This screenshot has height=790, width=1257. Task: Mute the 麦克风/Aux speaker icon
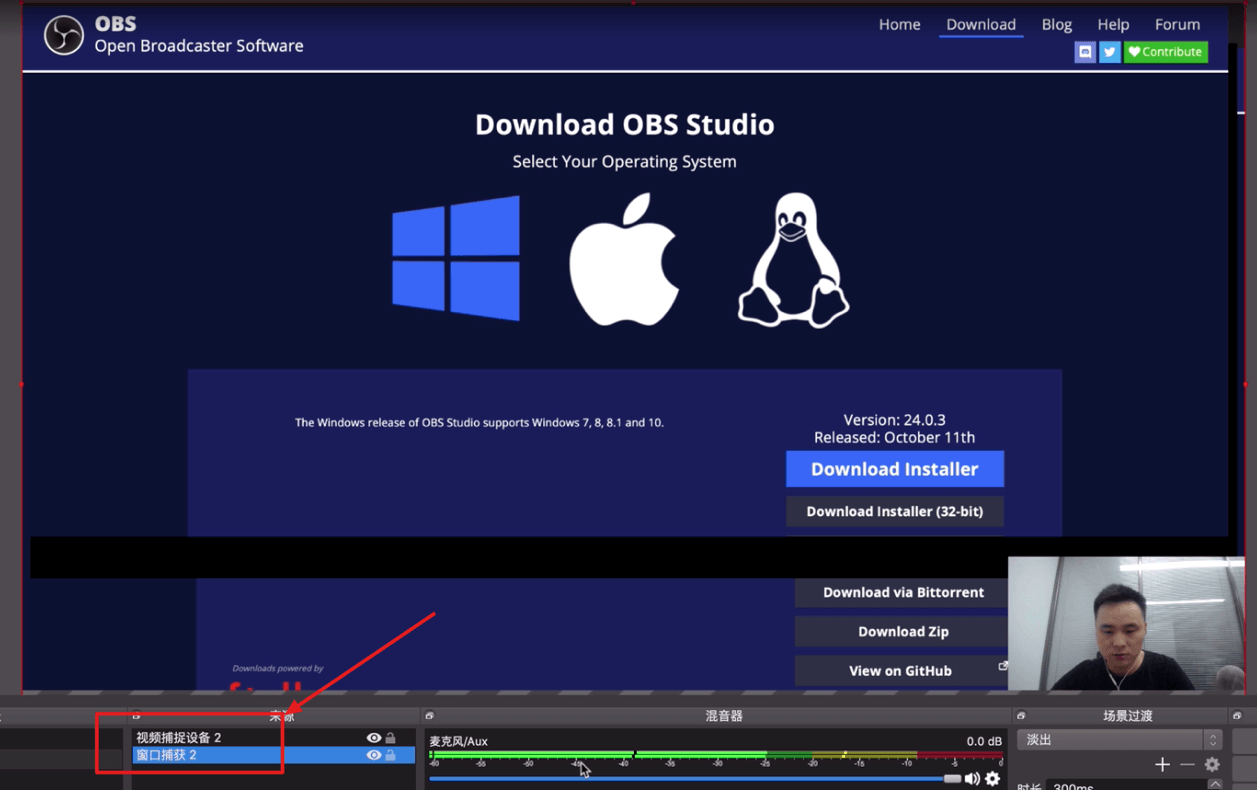click(972, 779)
